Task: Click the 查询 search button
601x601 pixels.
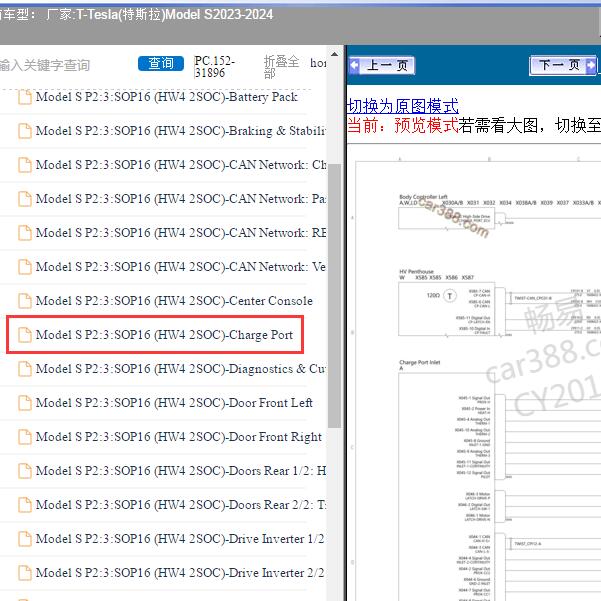Action: (x=161, y=63)
